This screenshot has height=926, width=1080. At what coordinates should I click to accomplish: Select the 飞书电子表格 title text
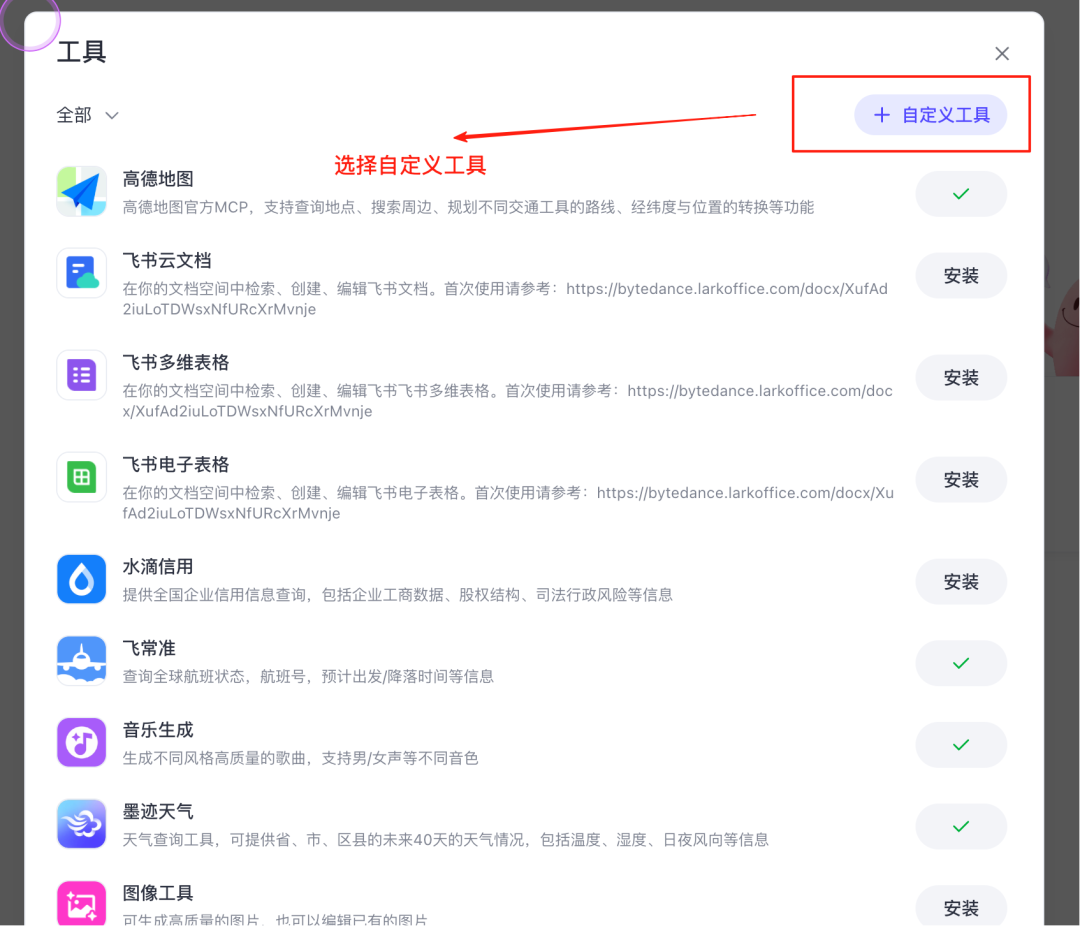[176, 464]
